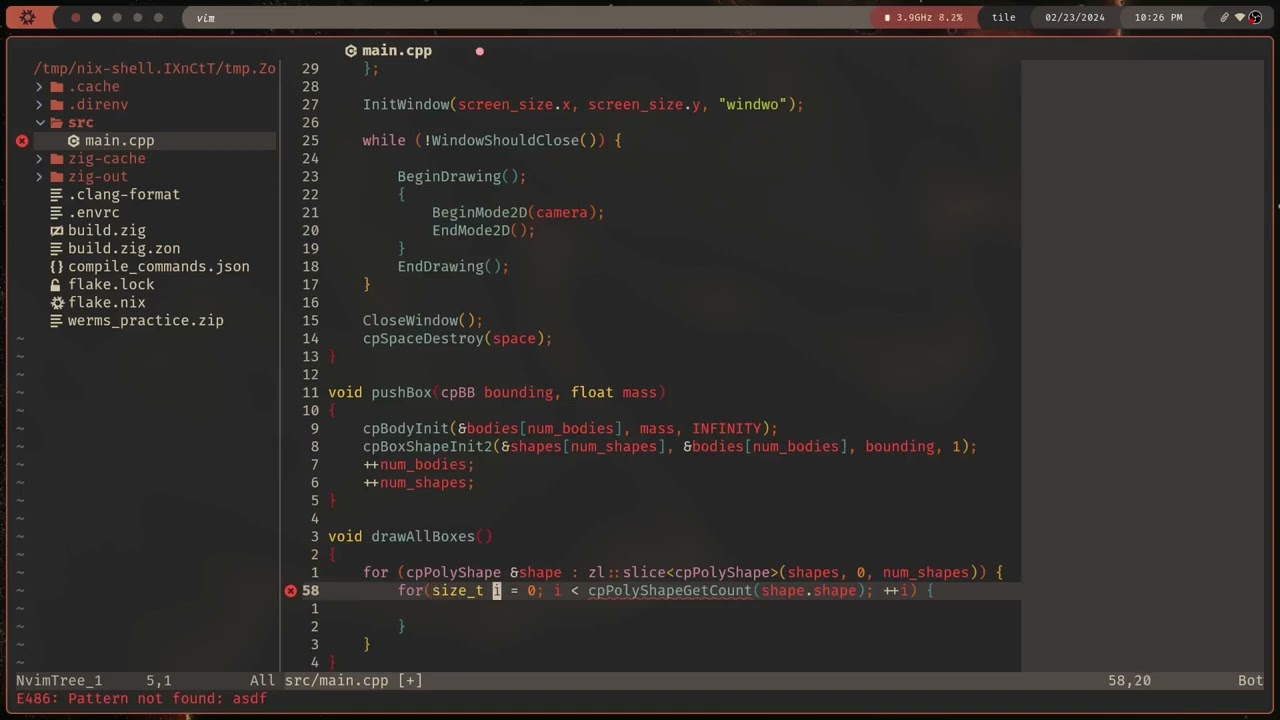Click the InitWindow call on line 27
This screenshot has height=720, width=1280.
(x=583, y=105)
